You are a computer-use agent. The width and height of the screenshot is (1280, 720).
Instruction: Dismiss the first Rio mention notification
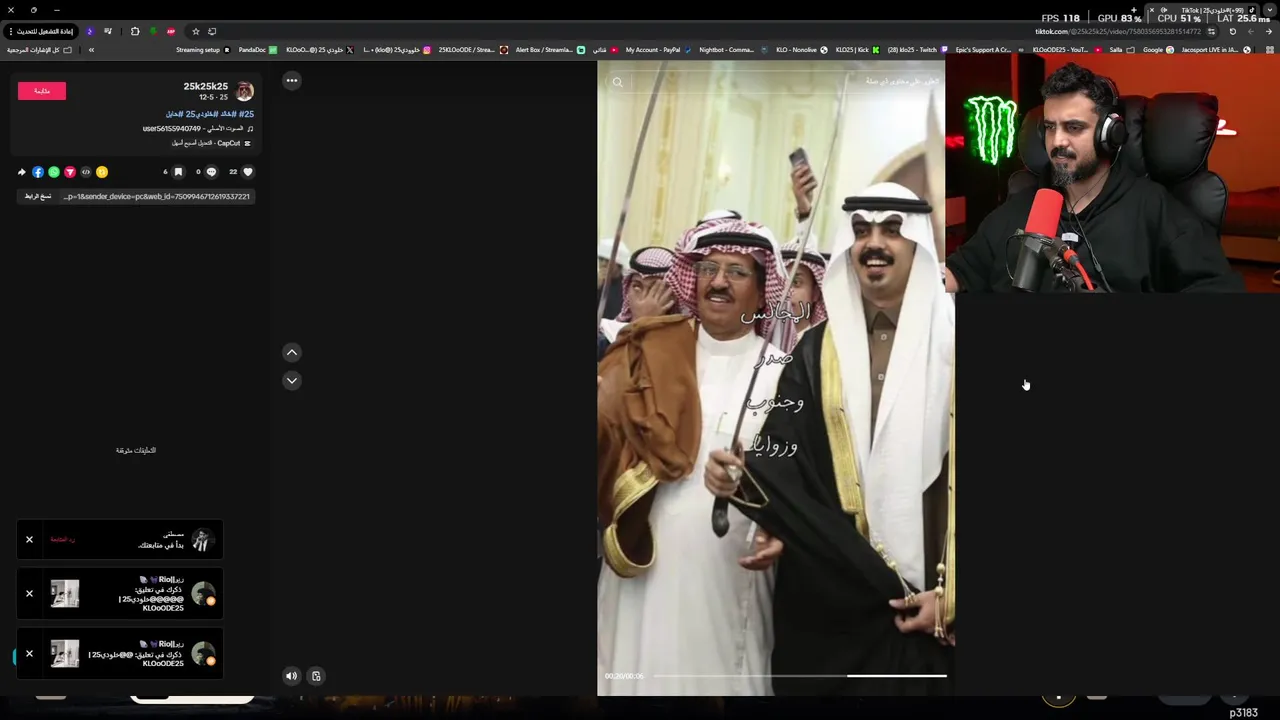(x=29, y=594)
